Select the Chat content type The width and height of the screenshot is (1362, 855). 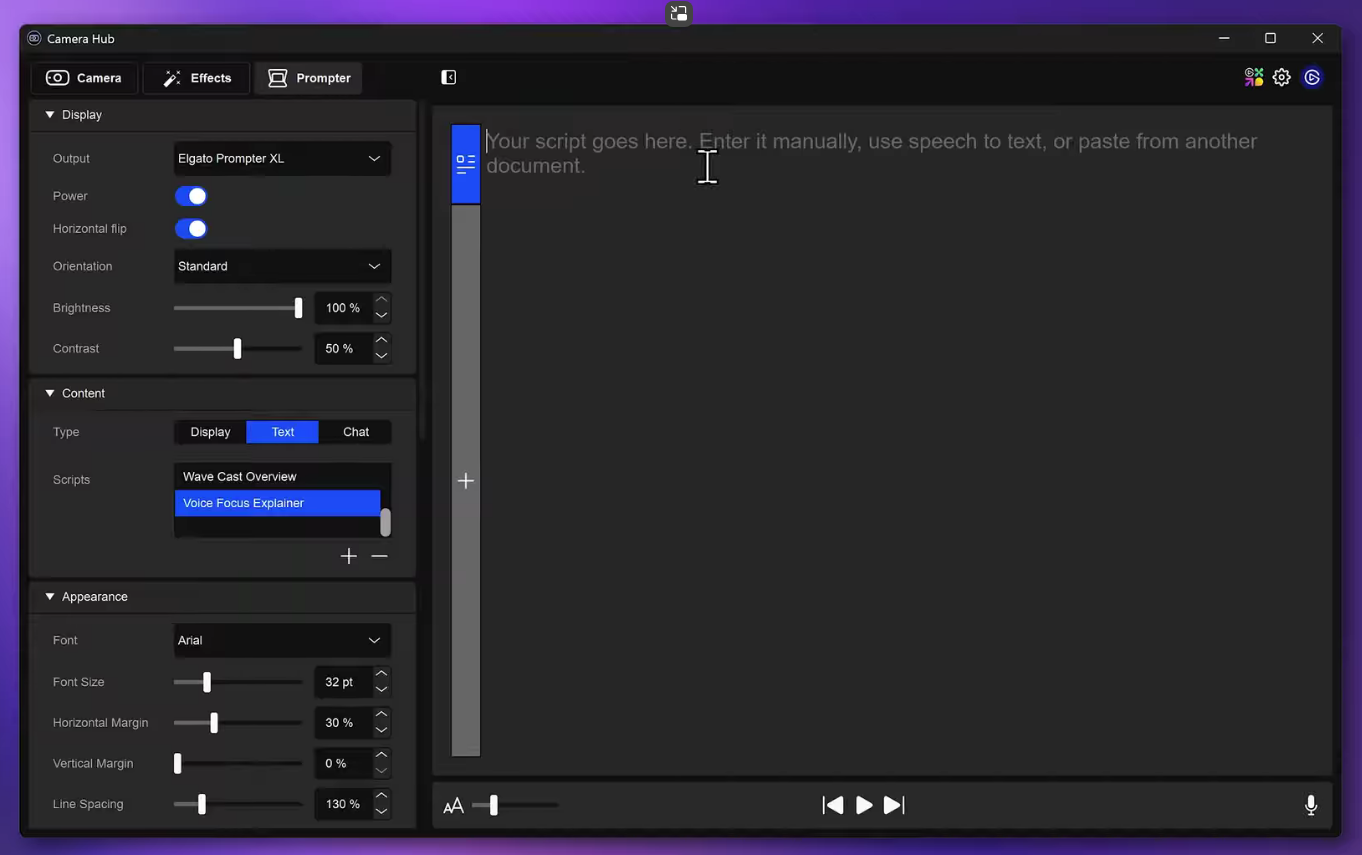pos(356,432)
